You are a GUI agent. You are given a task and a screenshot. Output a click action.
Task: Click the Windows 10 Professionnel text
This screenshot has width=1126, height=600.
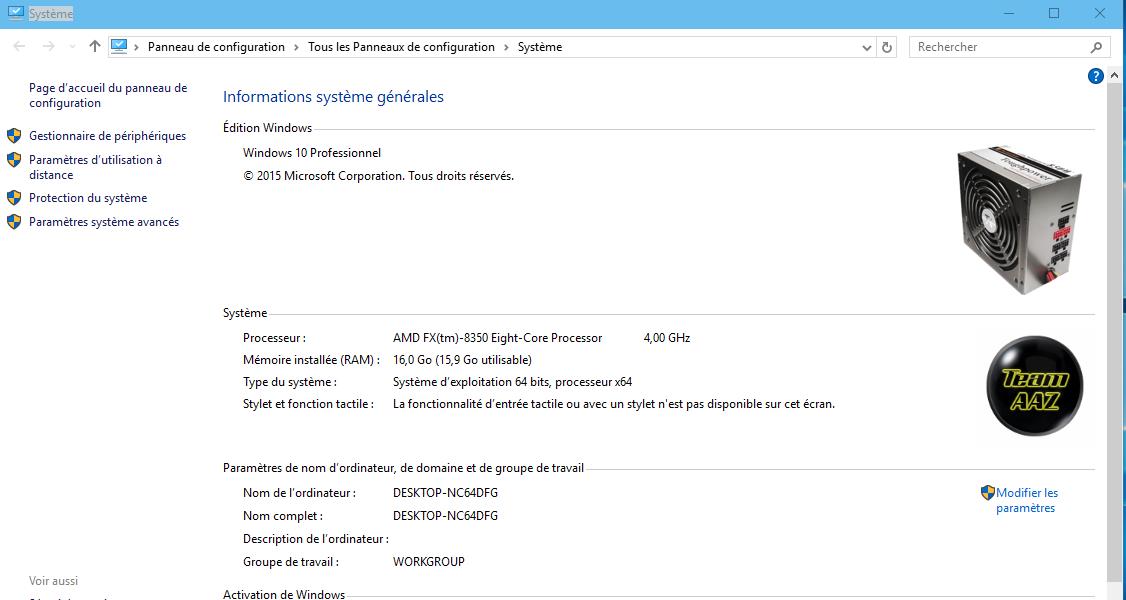[312, 153]
